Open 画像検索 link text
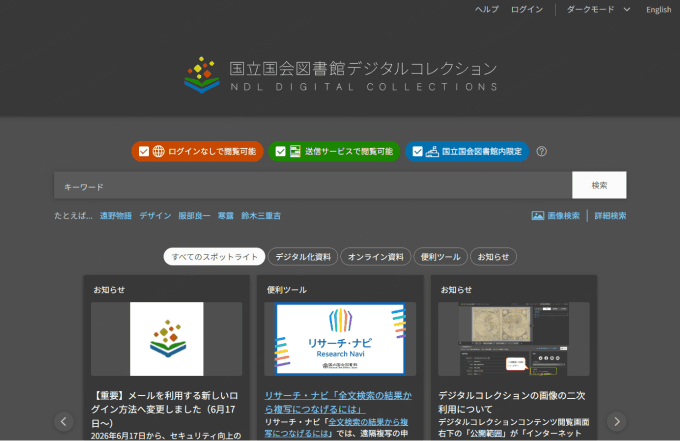This screenshot has height=441, width=680. (563, 216)
